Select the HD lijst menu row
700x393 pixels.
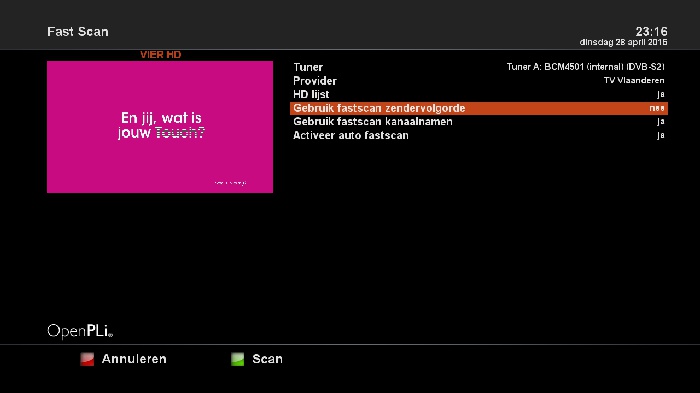(x=479, y=94)
